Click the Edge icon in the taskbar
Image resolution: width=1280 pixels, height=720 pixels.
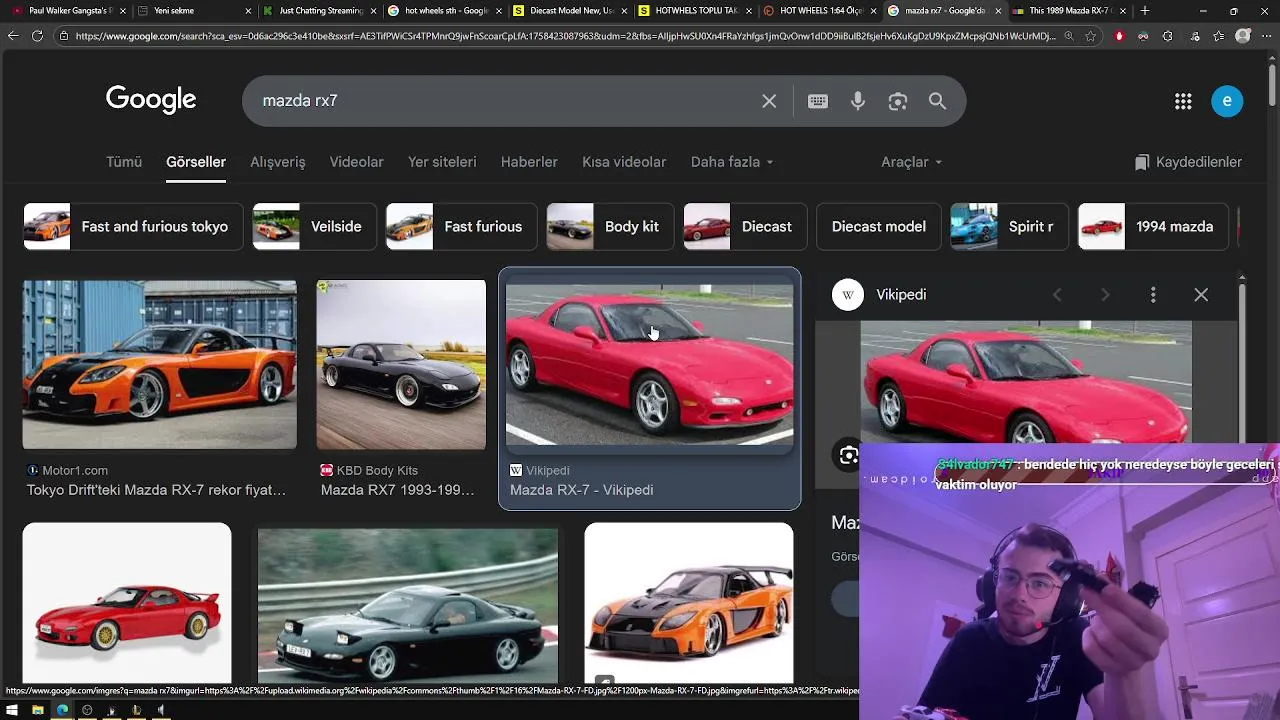pos(62,710)
